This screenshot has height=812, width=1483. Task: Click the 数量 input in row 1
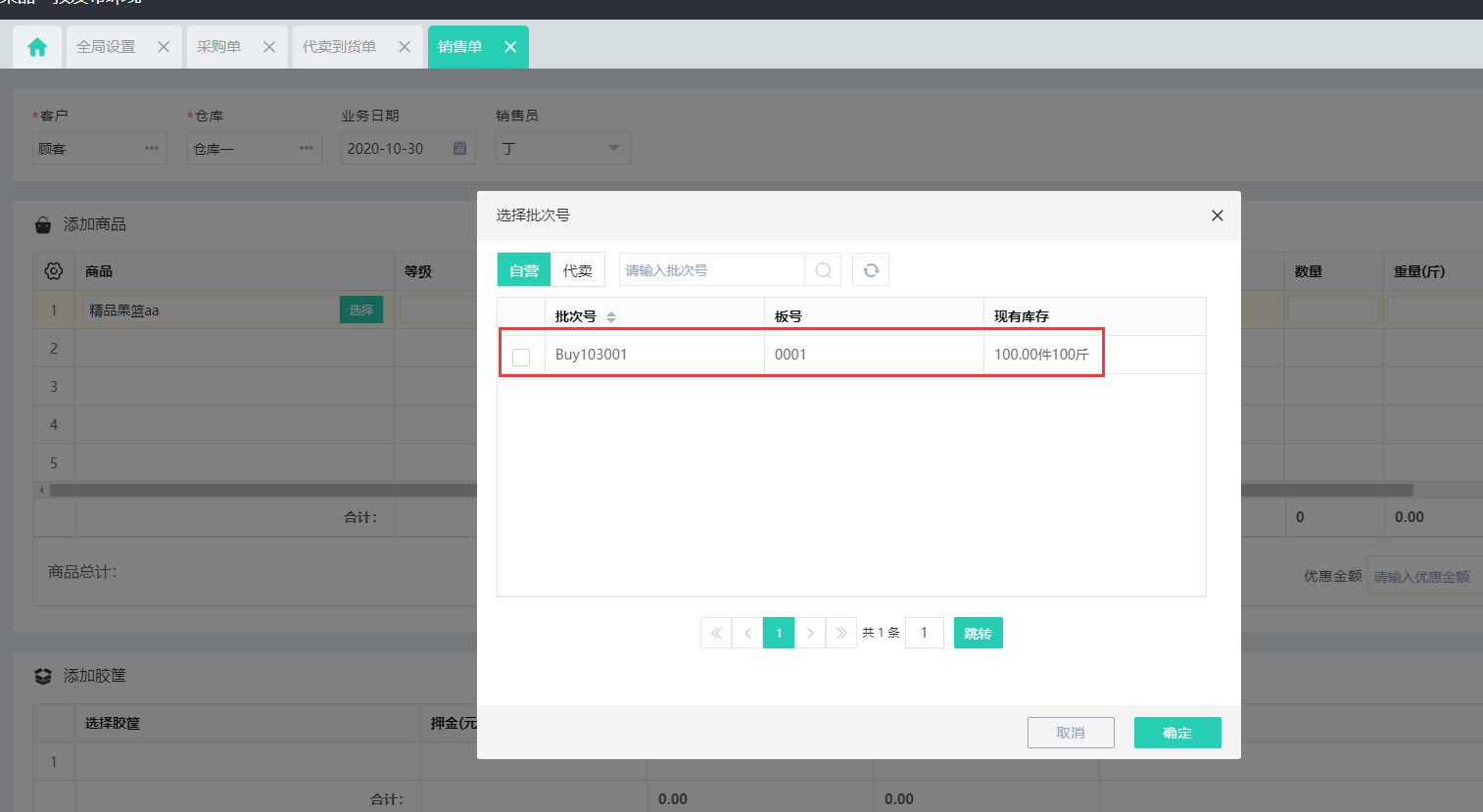click(x=1333, y=310)
